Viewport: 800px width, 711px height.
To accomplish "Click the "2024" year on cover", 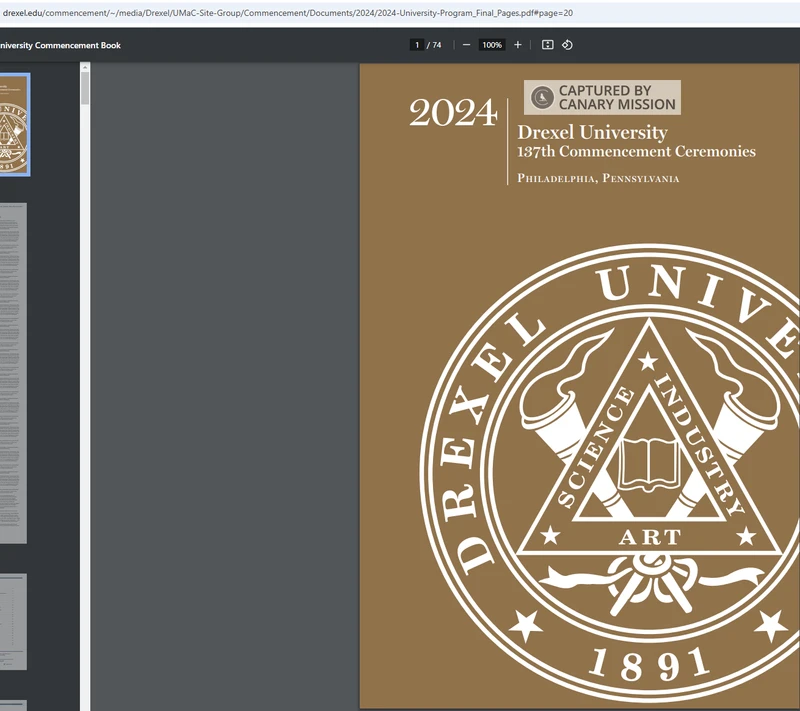I will click(453, 112).
